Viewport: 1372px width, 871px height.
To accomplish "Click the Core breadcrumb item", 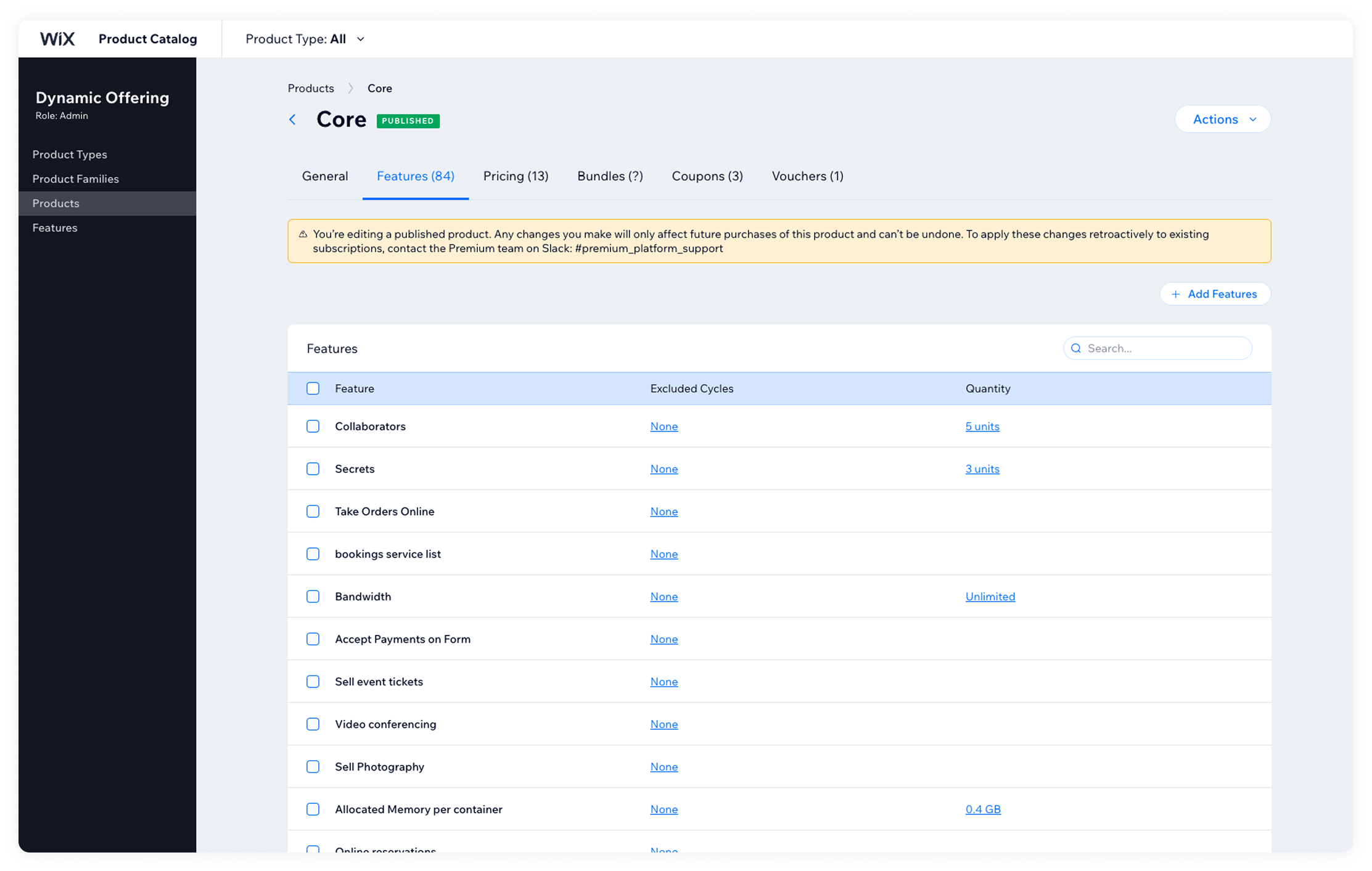I will [x=380, y=88].
